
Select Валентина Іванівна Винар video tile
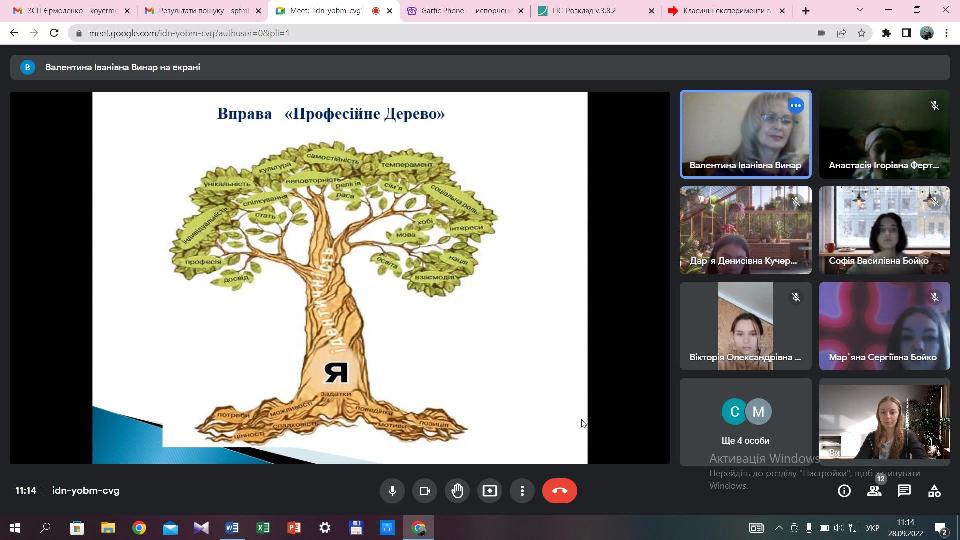pos(746,135)
